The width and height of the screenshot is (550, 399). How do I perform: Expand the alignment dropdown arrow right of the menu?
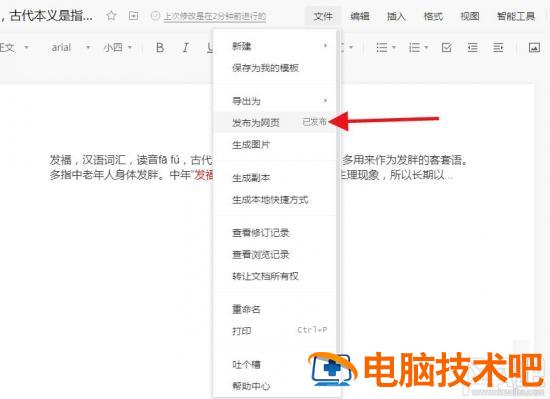[x=351, y=47]
